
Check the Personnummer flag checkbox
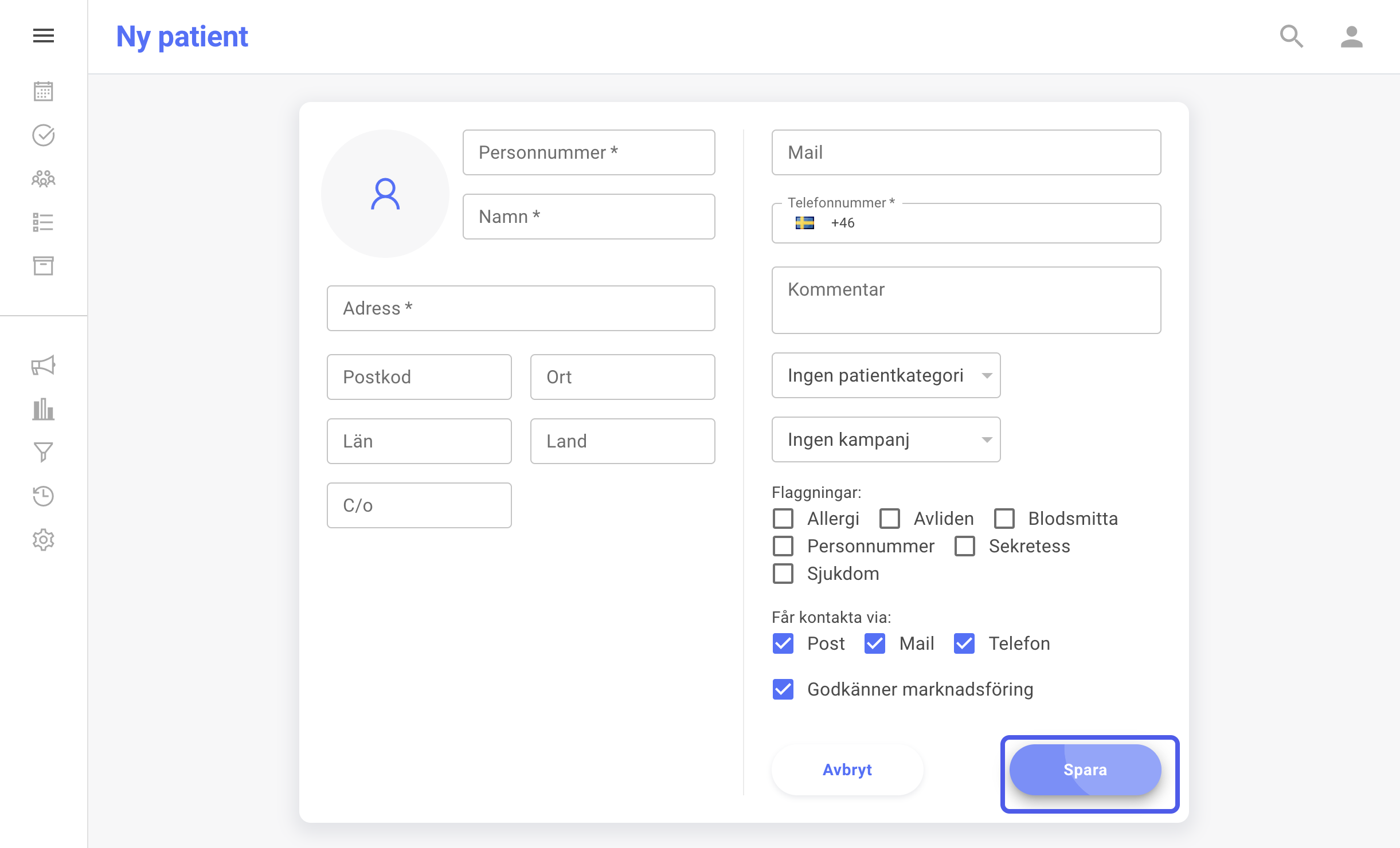(x=783, y=546)
